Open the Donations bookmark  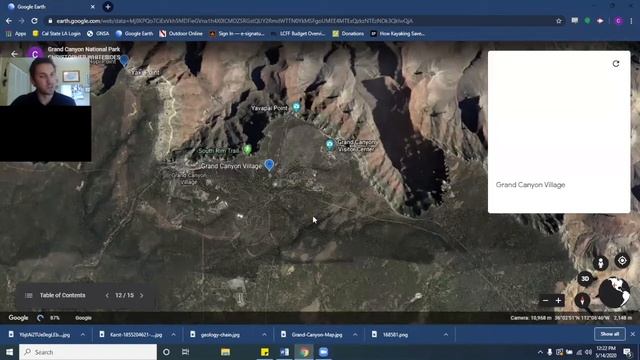348,34
